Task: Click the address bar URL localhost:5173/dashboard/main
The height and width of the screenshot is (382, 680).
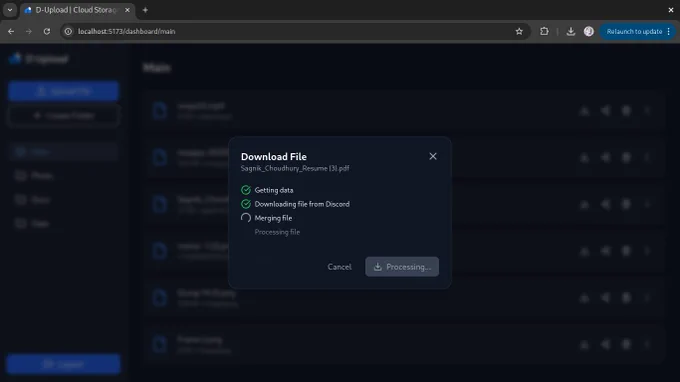Action: point(127,31)
